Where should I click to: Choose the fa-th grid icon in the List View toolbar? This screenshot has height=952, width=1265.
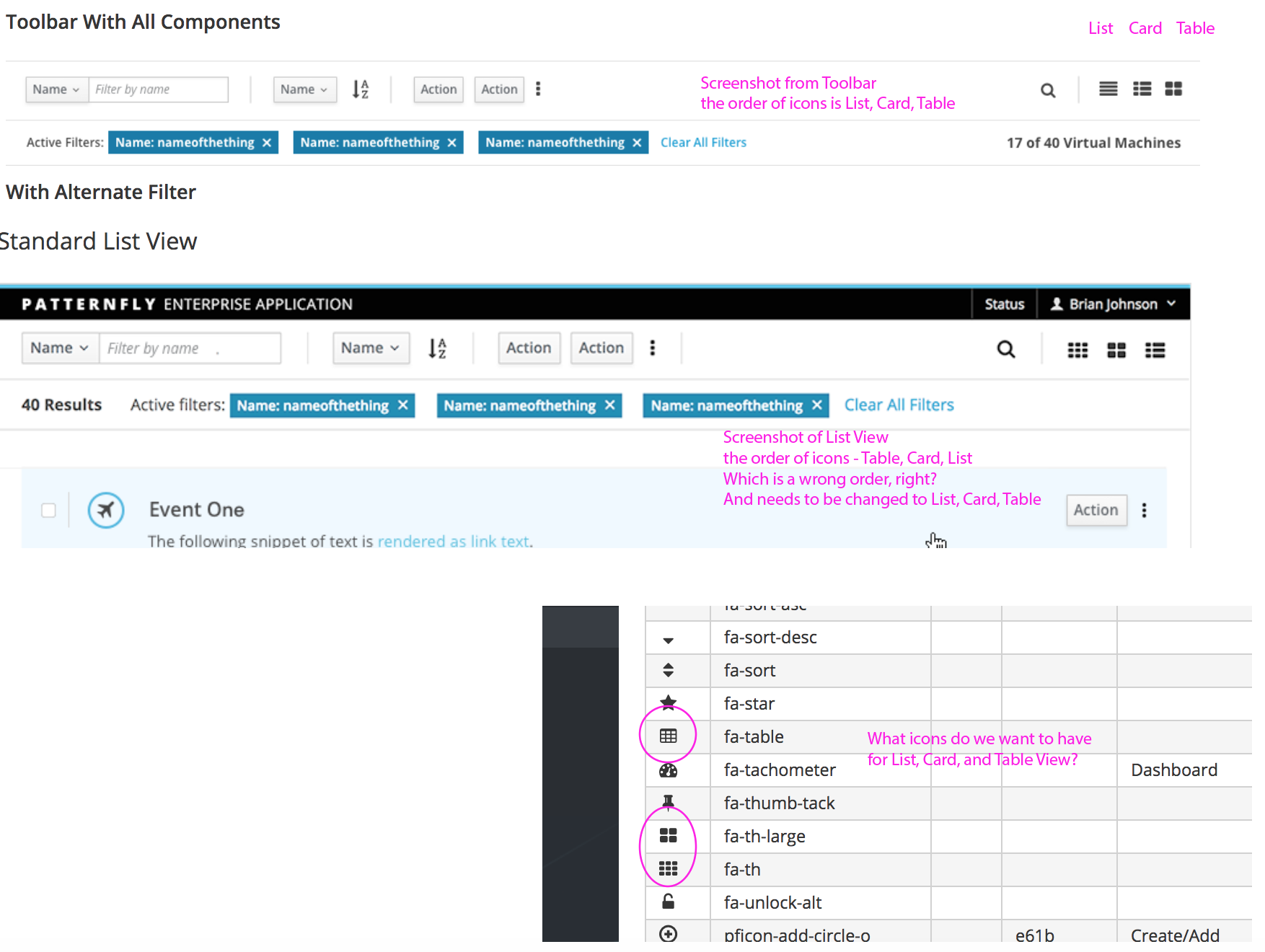(1077, 350)
